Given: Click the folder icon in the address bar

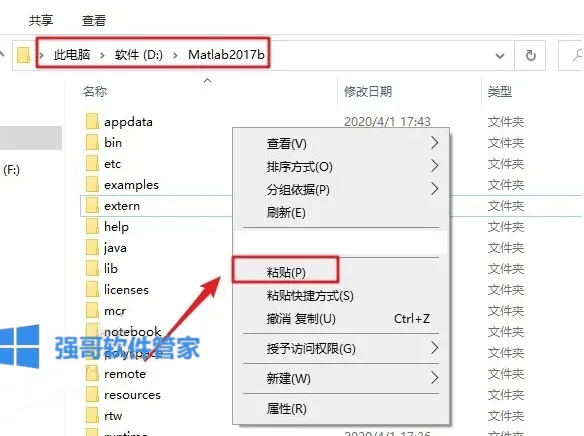Looking at the screenshot, I should coord(23,55).
